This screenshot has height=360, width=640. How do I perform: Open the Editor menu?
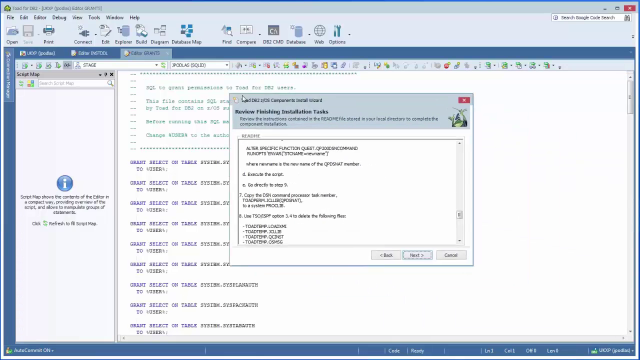pyautogui.click(x=40, y=18)
